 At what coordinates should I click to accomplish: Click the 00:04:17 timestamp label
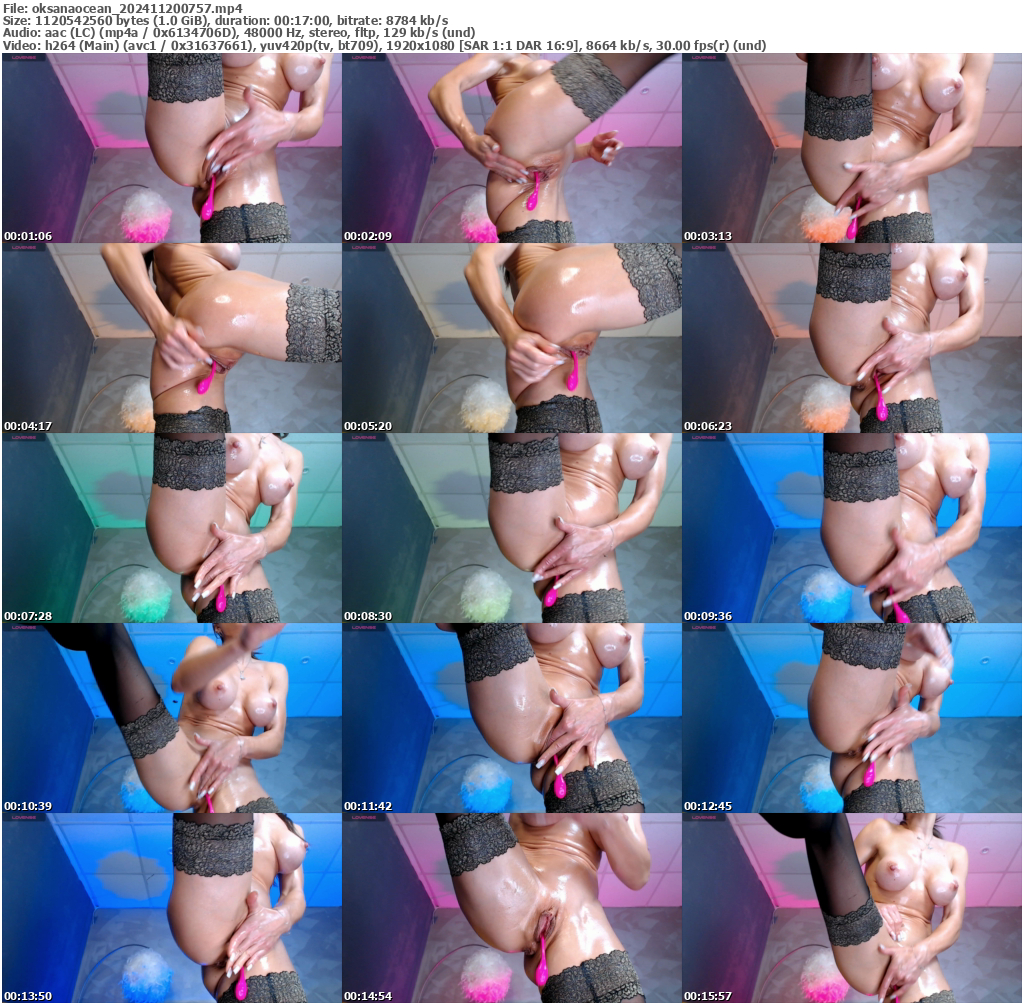[x=30, y=424]
